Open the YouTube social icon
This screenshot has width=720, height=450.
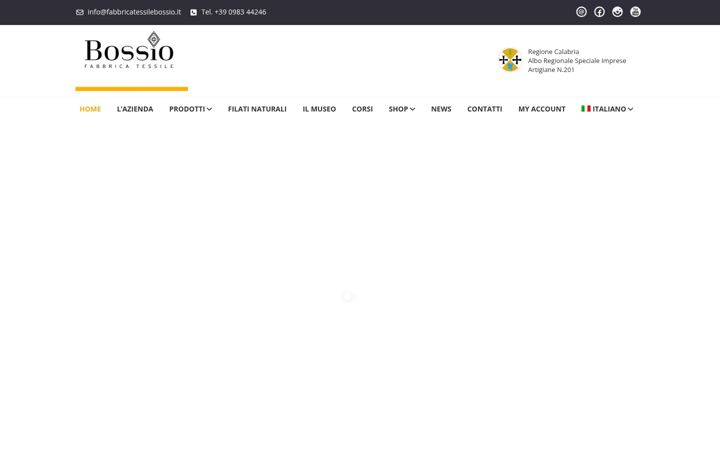click(x=635, y=12)
